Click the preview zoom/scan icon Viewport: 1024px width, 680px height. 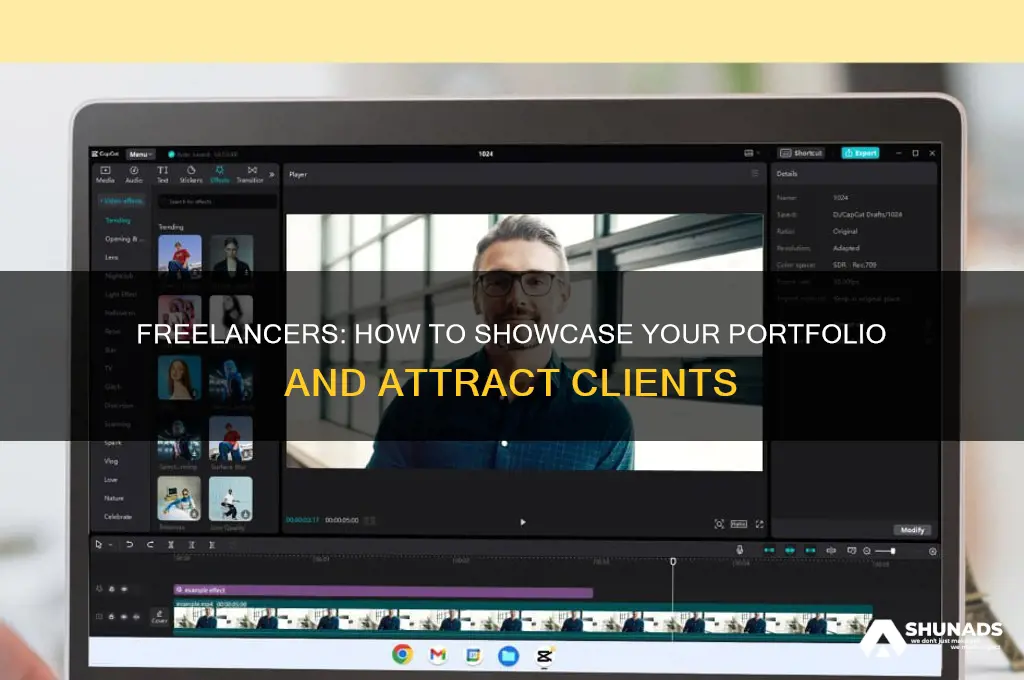pyautogui.click(x=719, y=524)
